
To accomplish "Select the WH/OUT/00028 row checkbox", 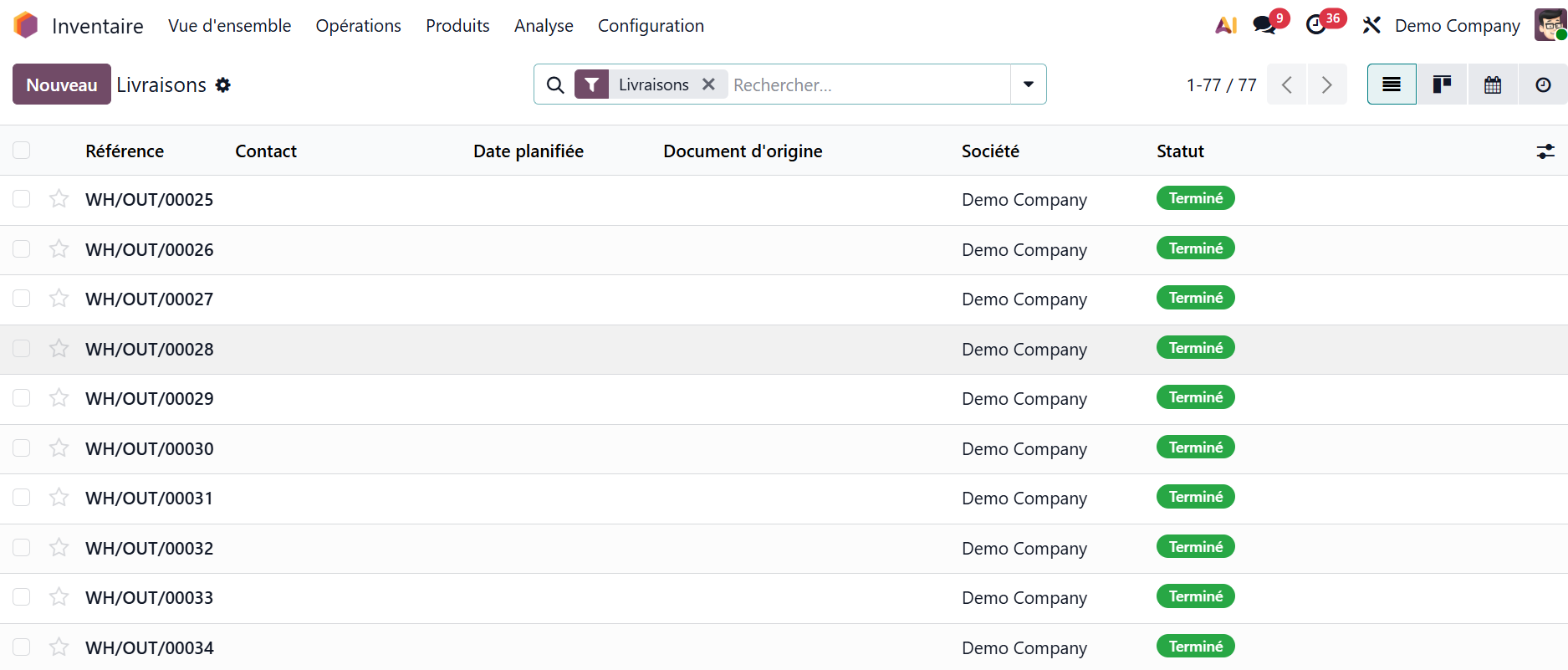I will pyautogui.click(x=22, y=349).
